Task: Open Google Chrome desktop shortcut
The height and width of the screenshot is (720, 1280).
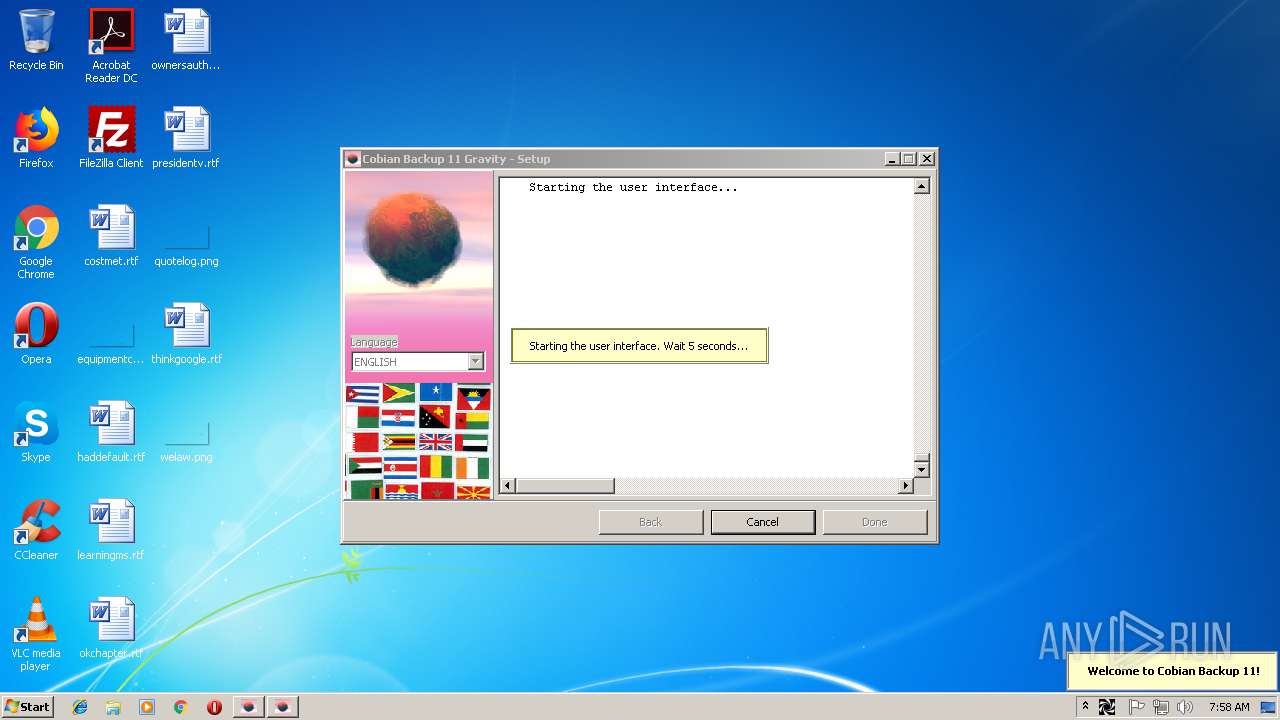Action: tap(36, 242)
